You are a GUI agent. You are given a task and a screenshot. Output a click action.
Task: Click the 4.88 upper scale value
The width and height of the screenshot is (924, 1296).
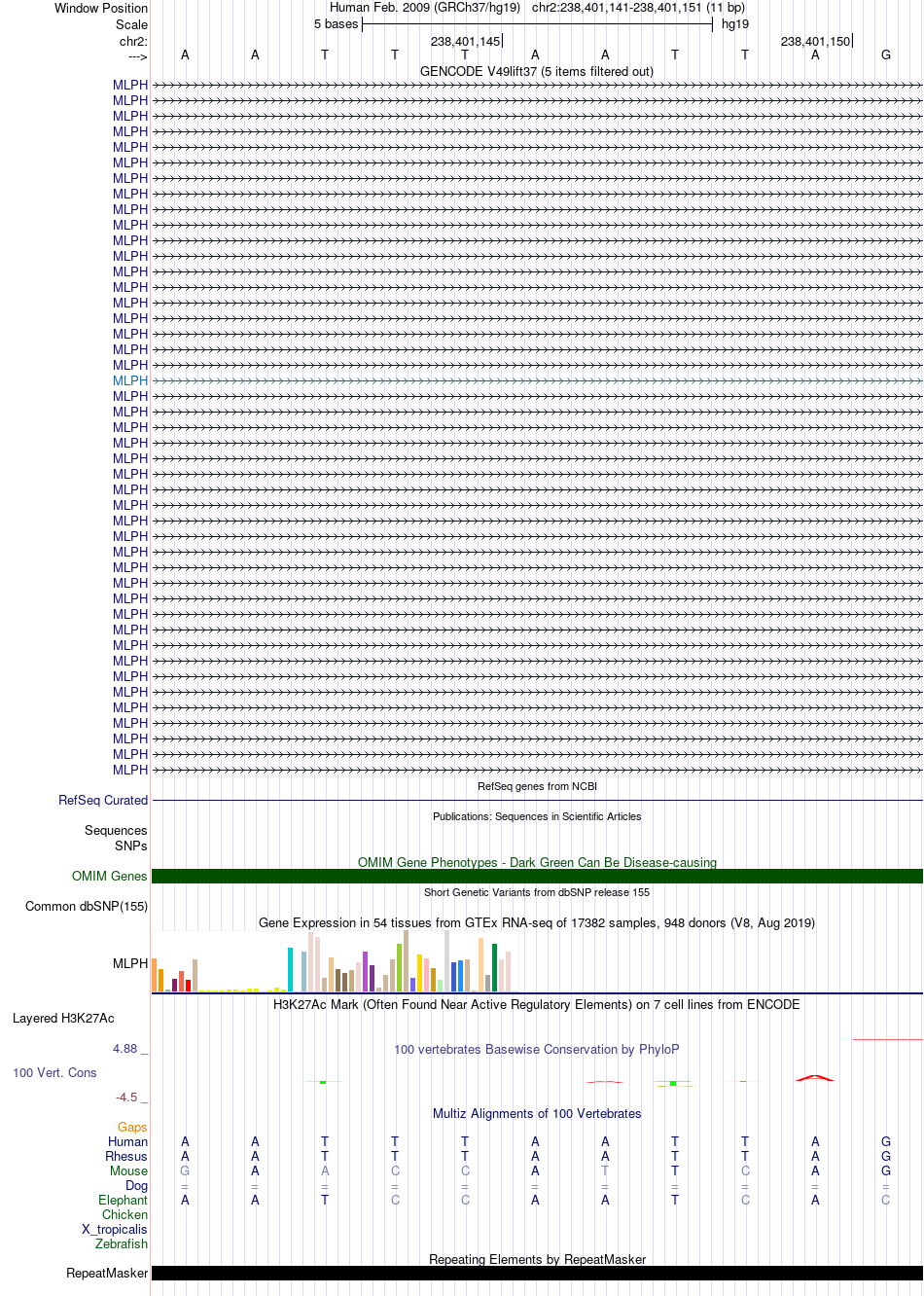coord(125,1049)
